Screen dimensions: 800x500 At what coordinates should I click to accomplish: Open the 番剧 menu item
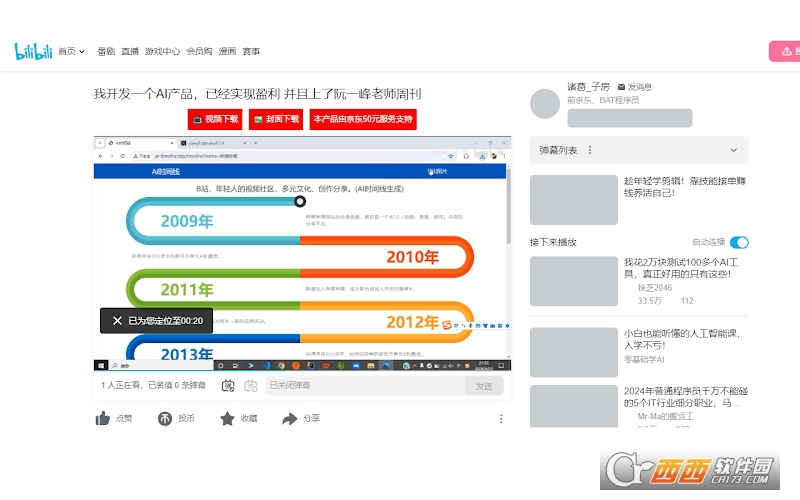click(x=106, y=51)
